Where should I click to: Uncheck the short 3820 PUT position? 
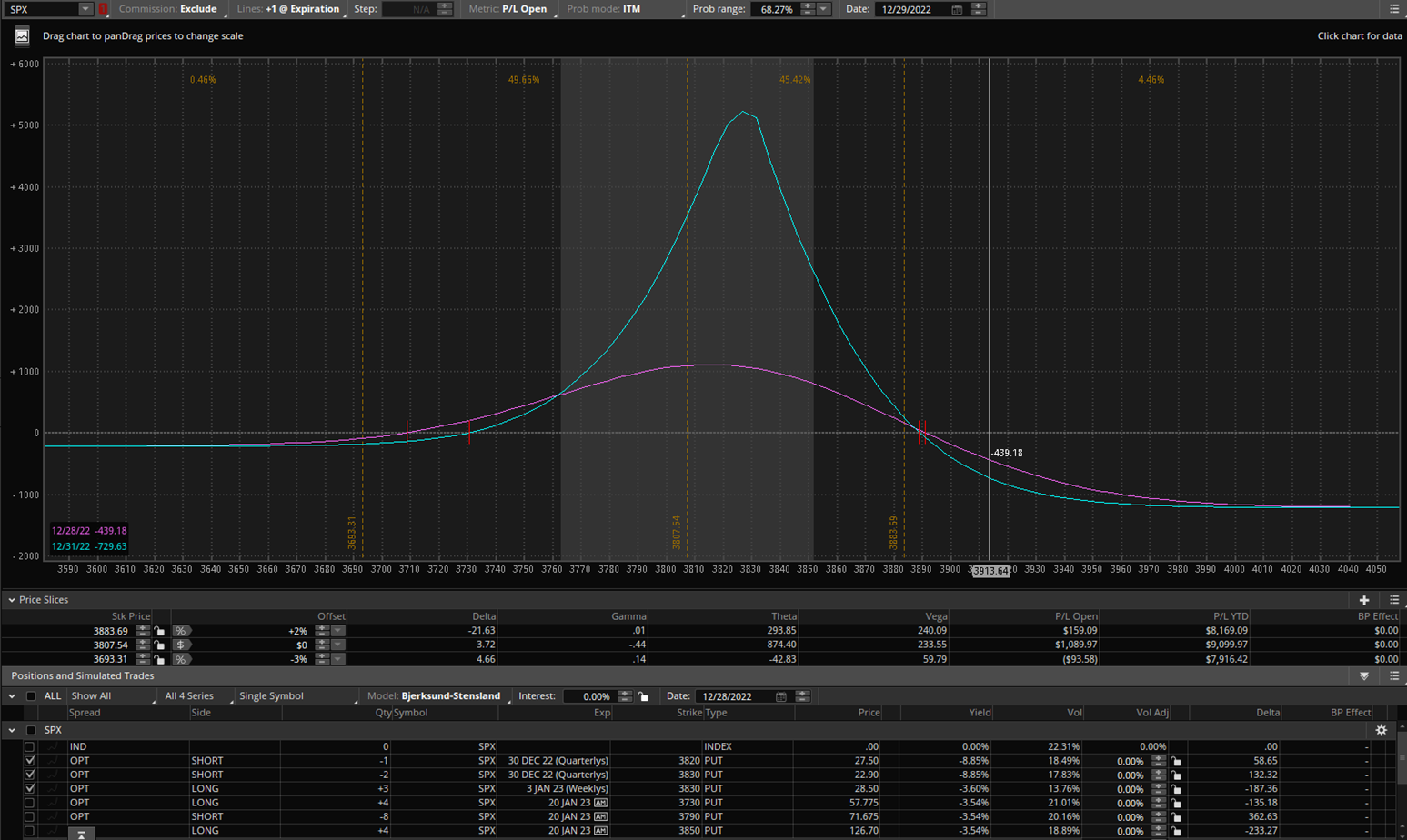[x=30, y=761]
